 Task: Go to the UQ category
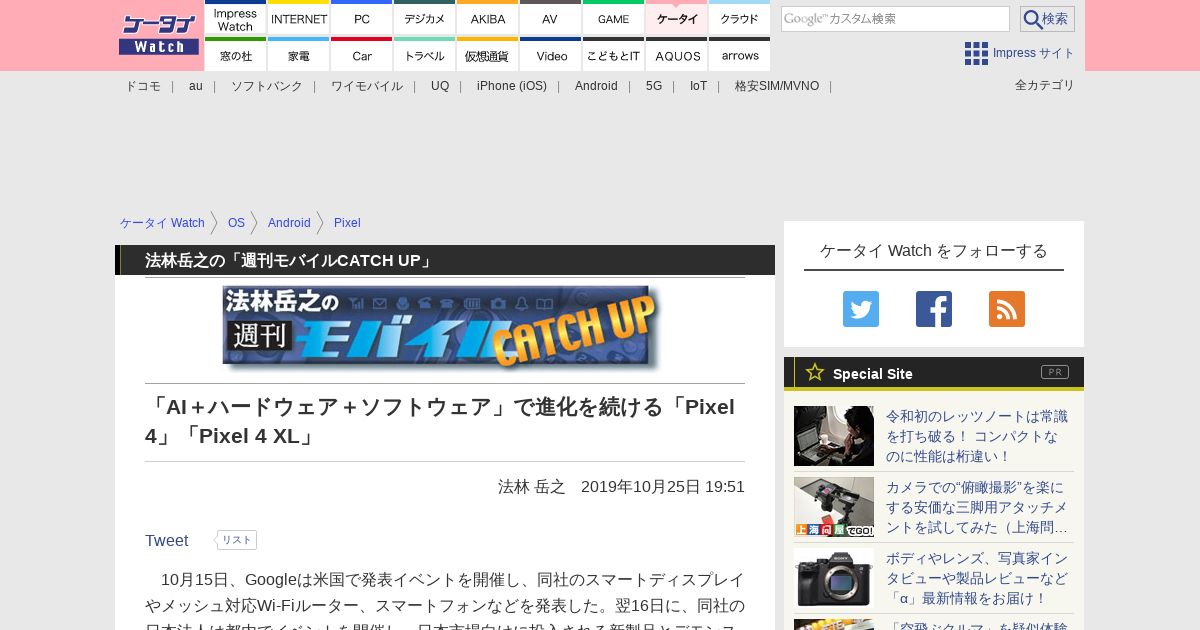tap(440, 86)
